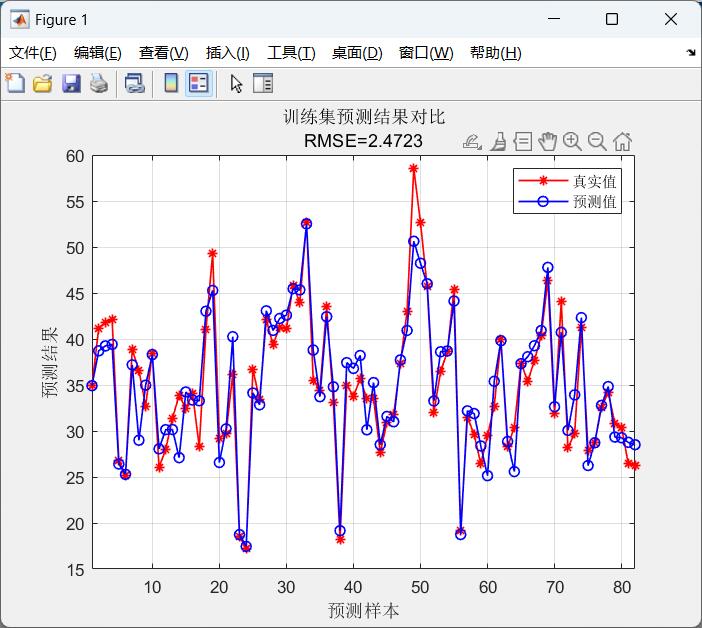Image resolution: width=702 pixels, height=628 pixels.
Task: Open the 编辑(E) menu
Action: pos(98,53)
